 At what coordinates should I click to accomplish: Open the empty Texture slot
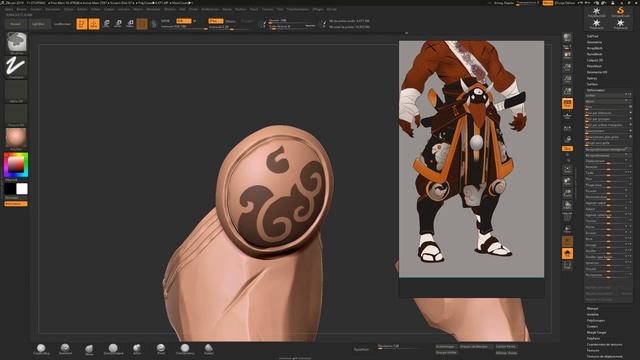pyautogui.click(x=16, y=115)
